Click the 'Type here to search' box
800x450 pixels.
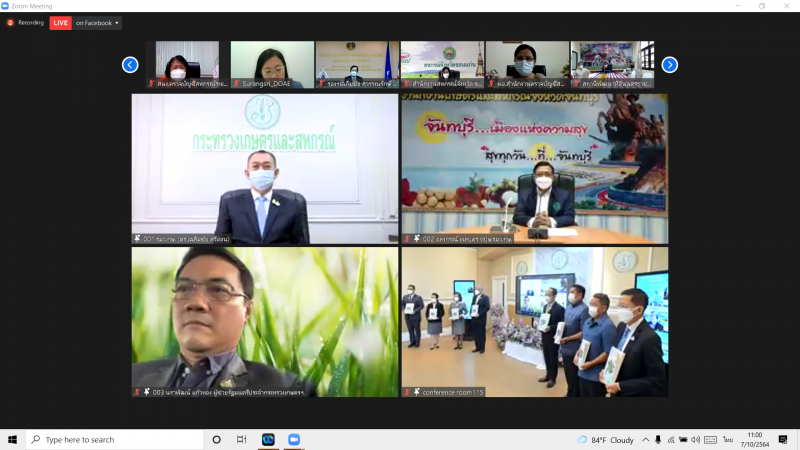(x=115, y=439)
